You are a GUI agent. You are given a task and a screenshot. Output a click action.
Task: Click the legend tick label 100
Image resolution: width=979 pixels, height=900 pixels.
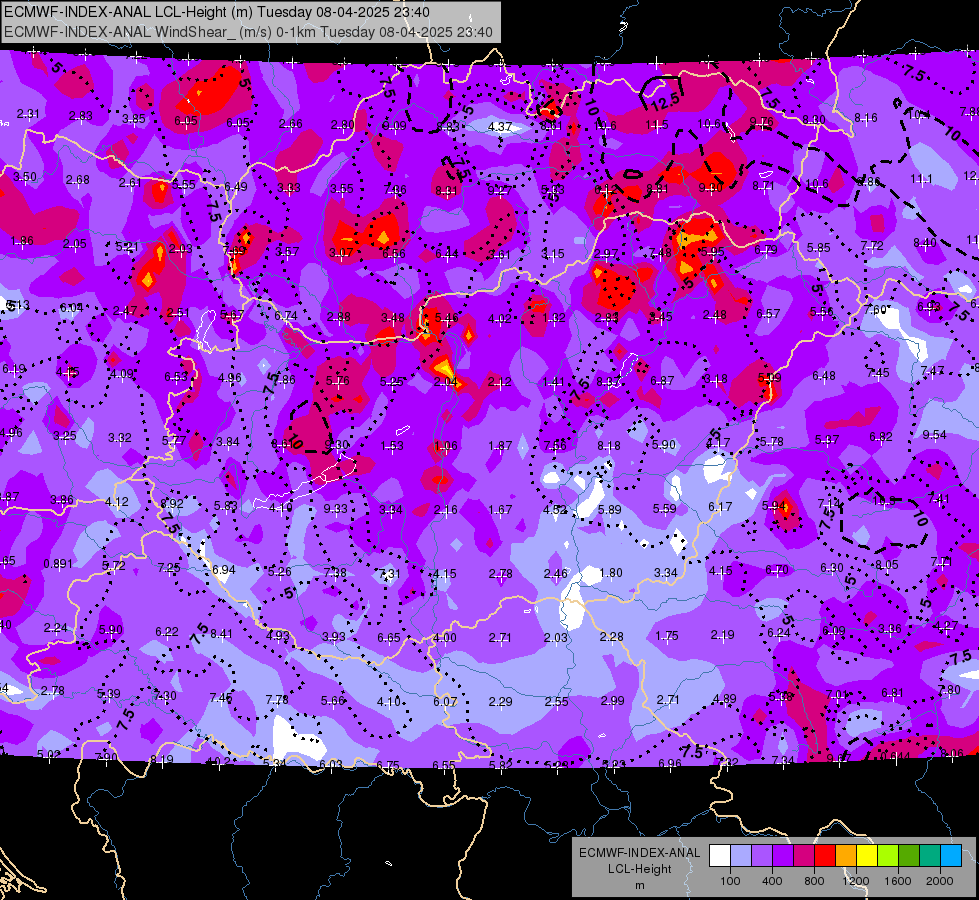(731, 881)
